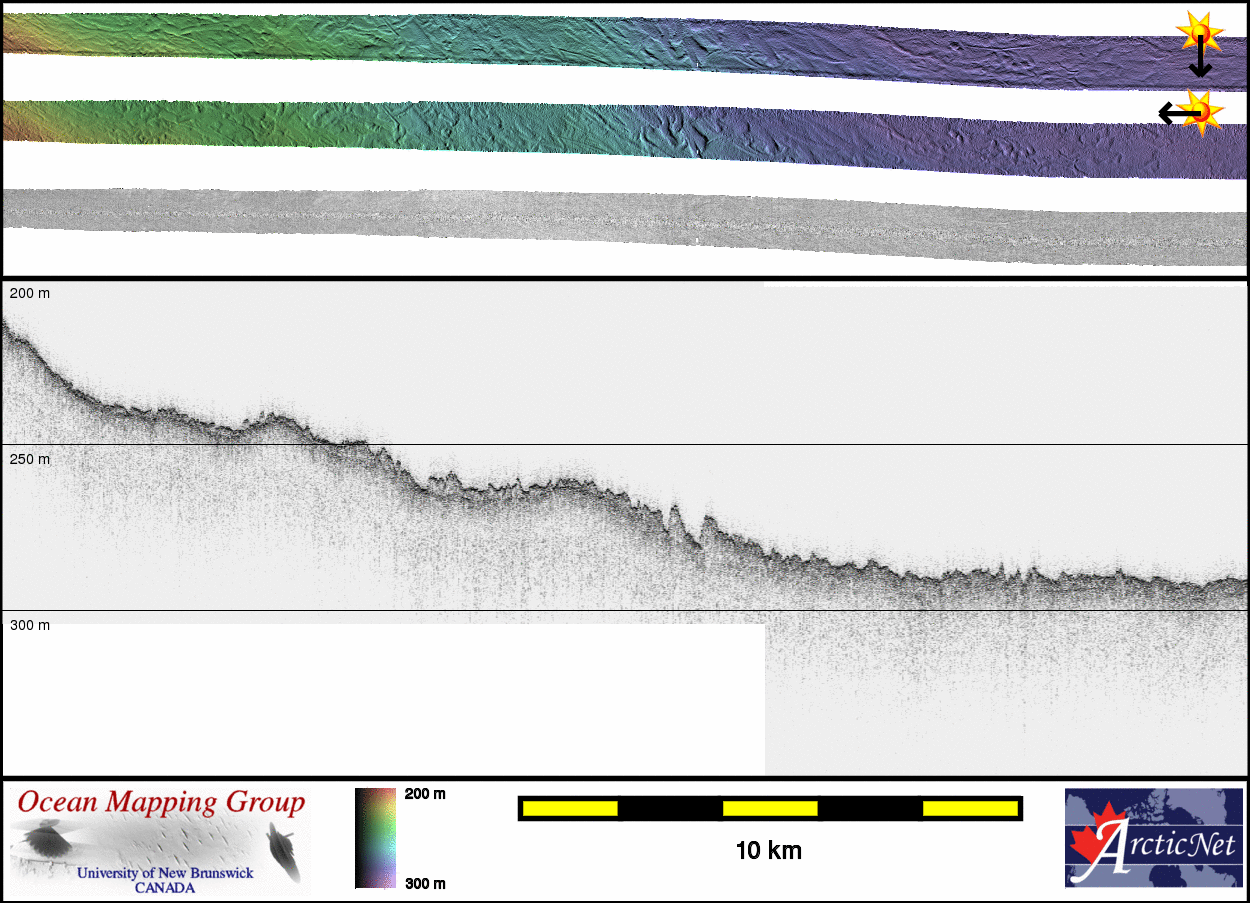Image resolution: width=1250 pixels, height=903 pixels.
Task: Click the leftmost yellow segment of the scale bar
Action: 569,808
